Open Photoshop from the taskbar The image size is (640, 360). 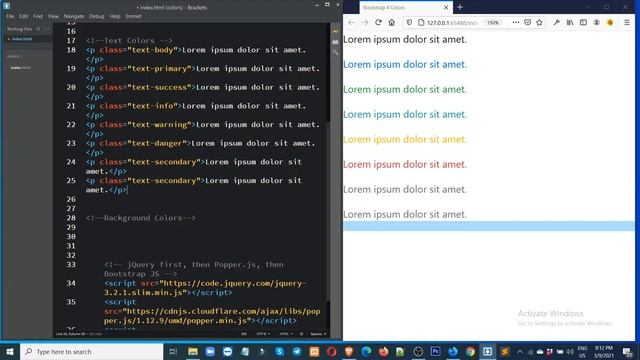click(436, 351)
